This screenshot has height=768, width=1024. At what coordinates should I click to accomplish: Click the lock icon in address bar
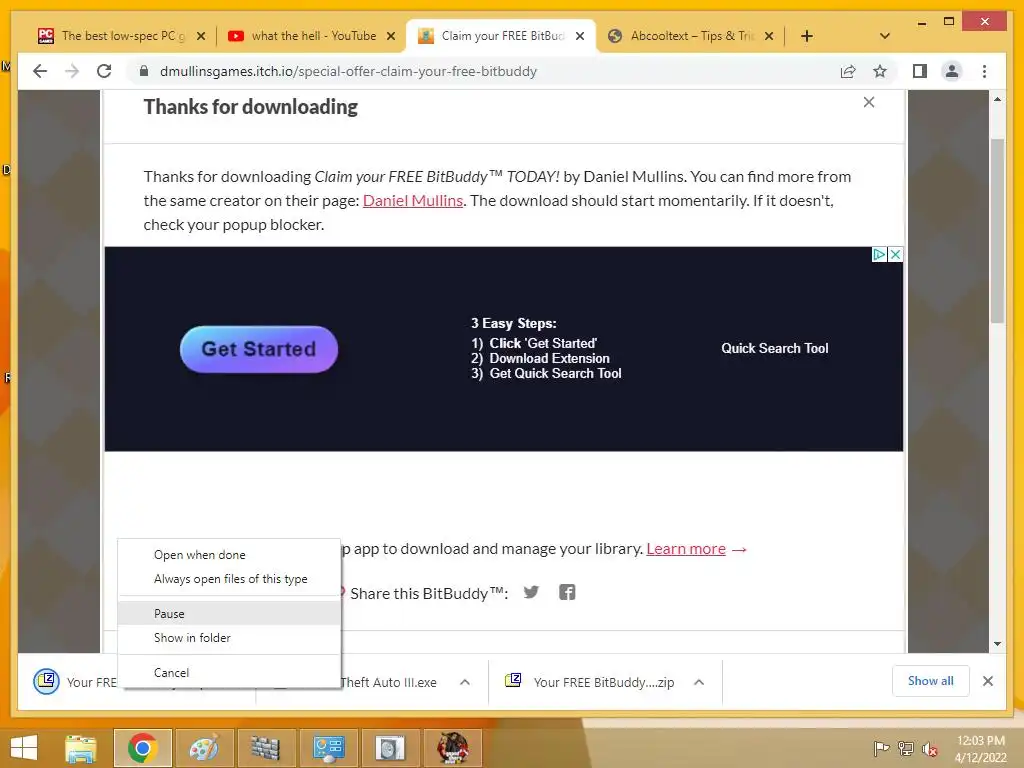144,71
